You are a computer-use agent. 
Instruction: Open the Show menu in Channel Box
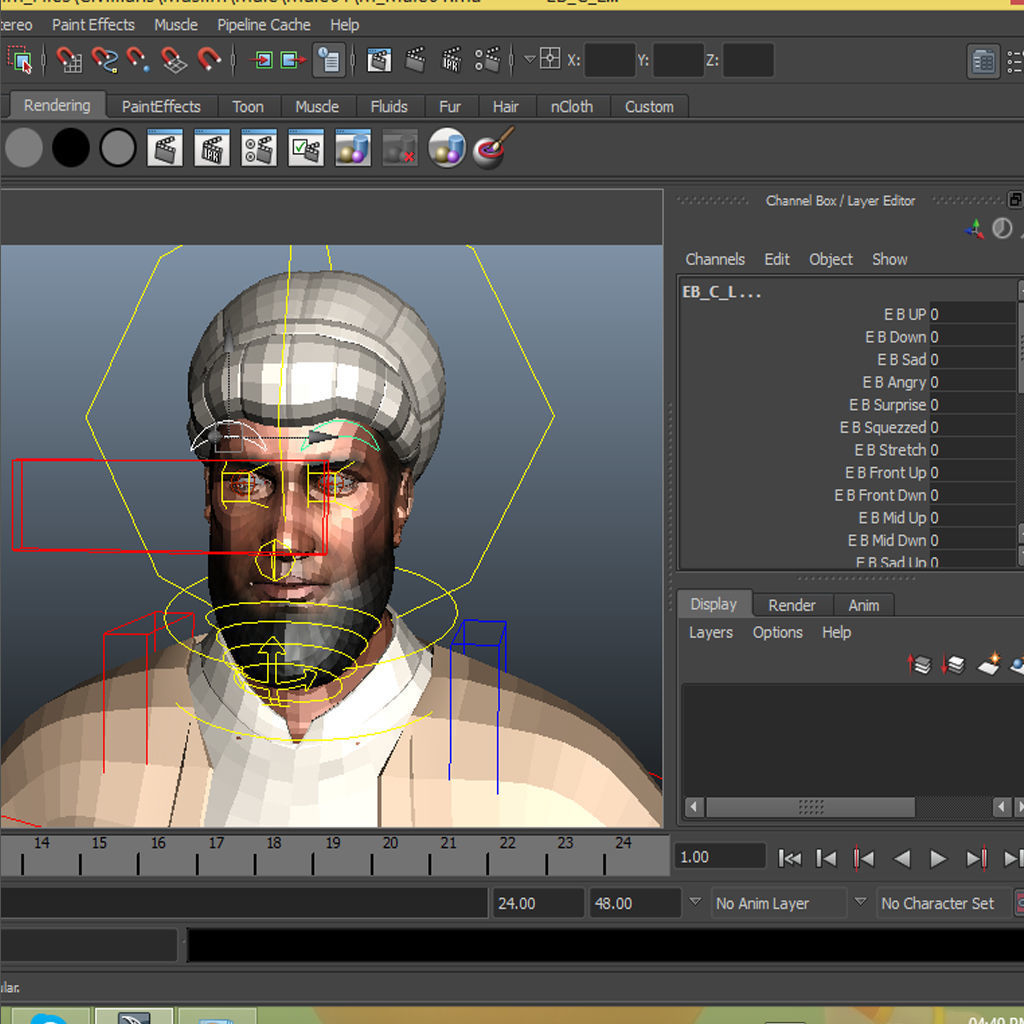pyautogui.click(x=889, y=259)
